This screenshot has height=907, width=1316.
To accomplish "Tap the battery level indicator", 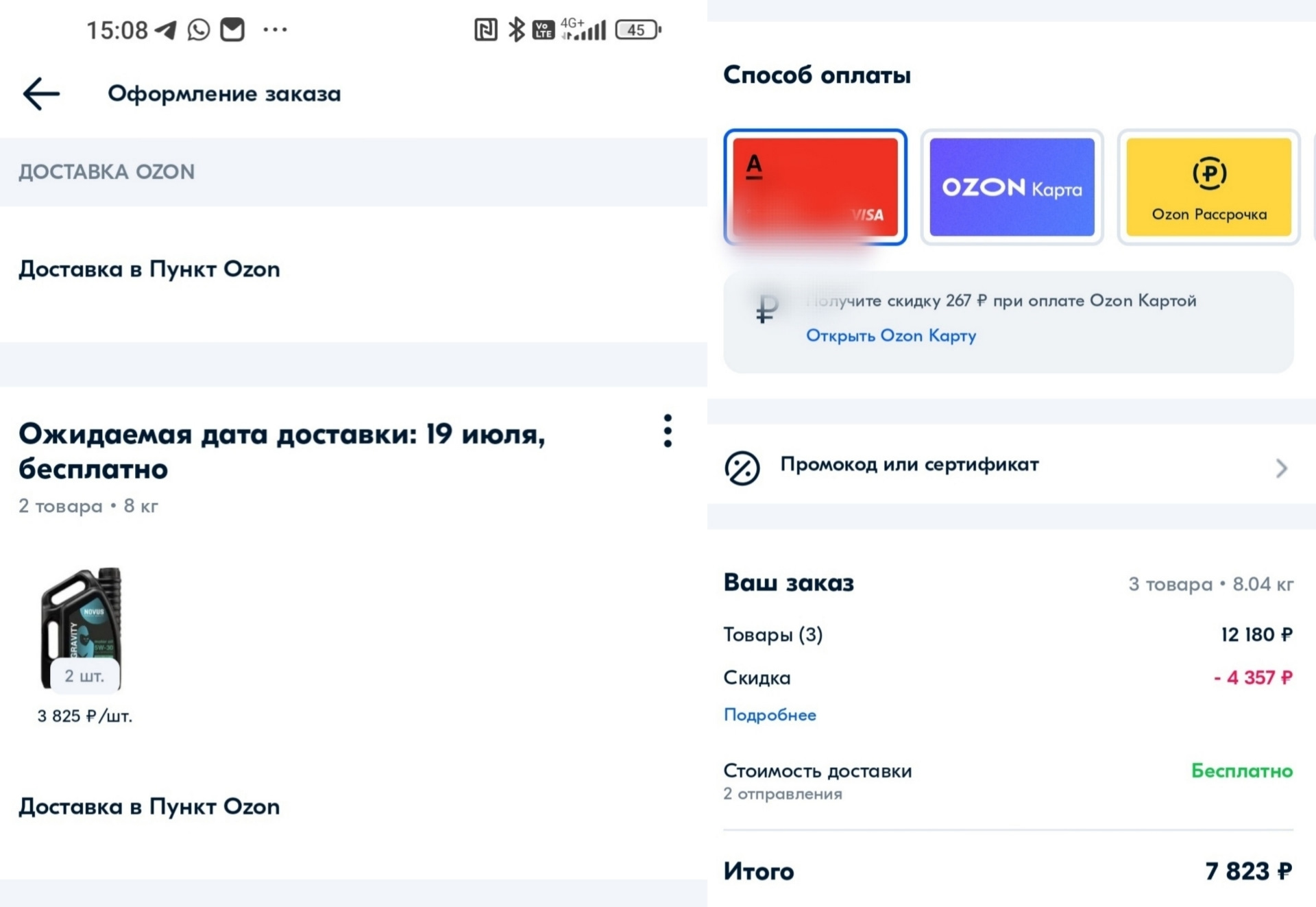I will (x=637, y=30).
